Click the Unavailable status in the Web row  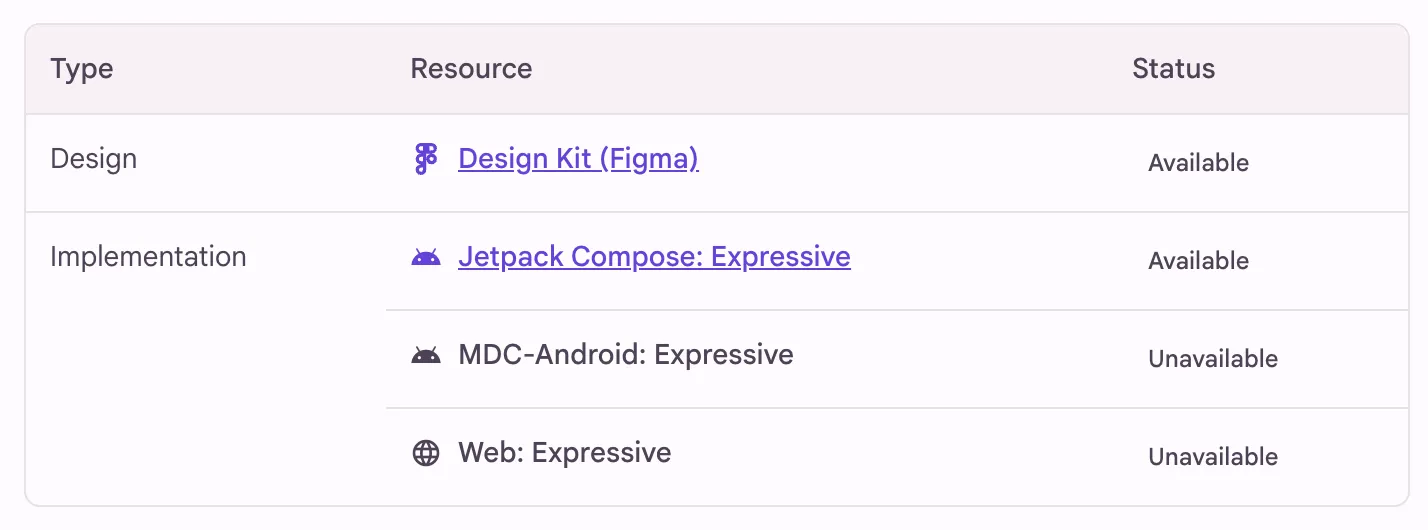pos(1213,457)
